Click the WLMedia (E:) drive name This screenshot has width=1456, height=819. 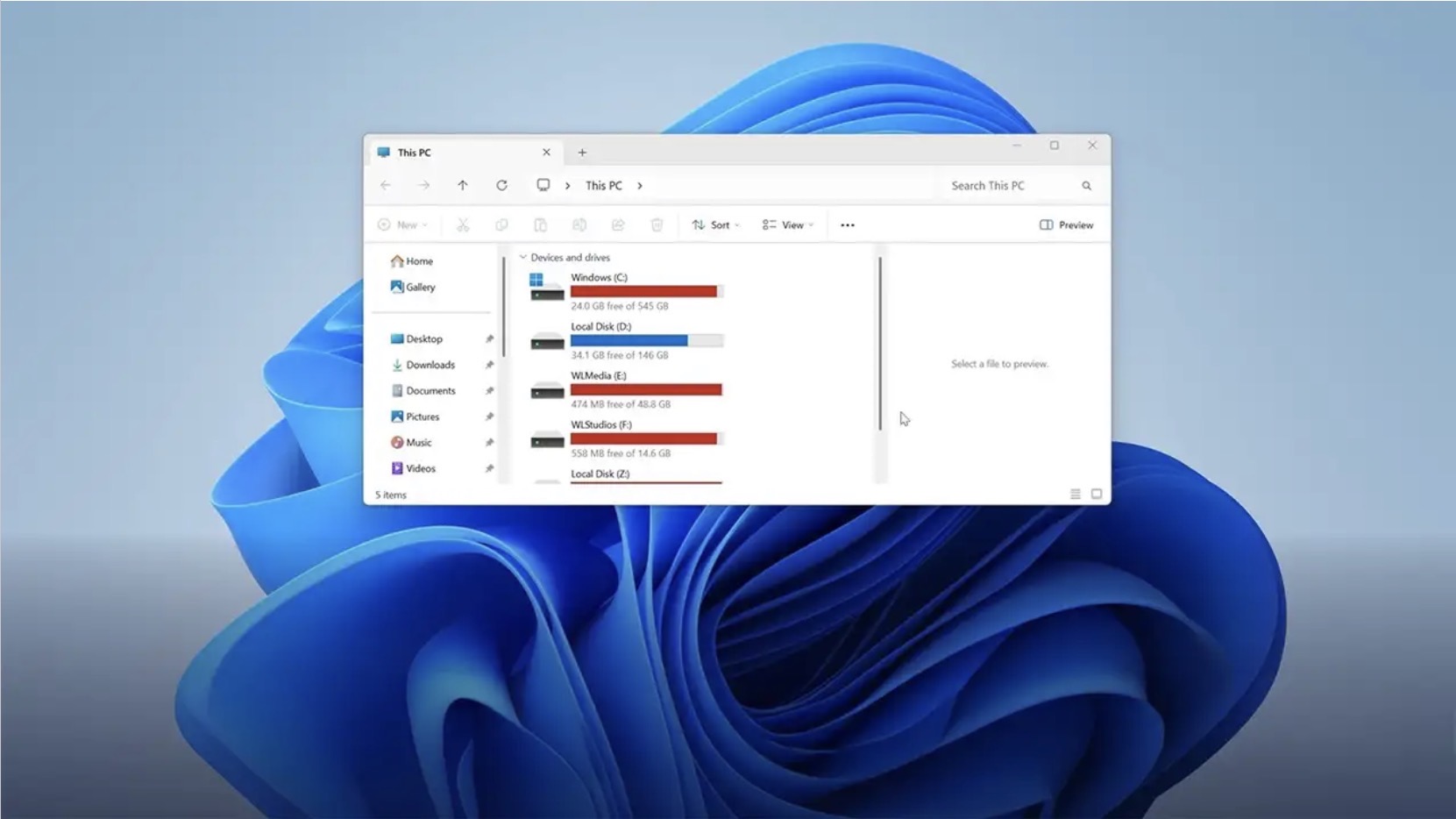point(599,376)
